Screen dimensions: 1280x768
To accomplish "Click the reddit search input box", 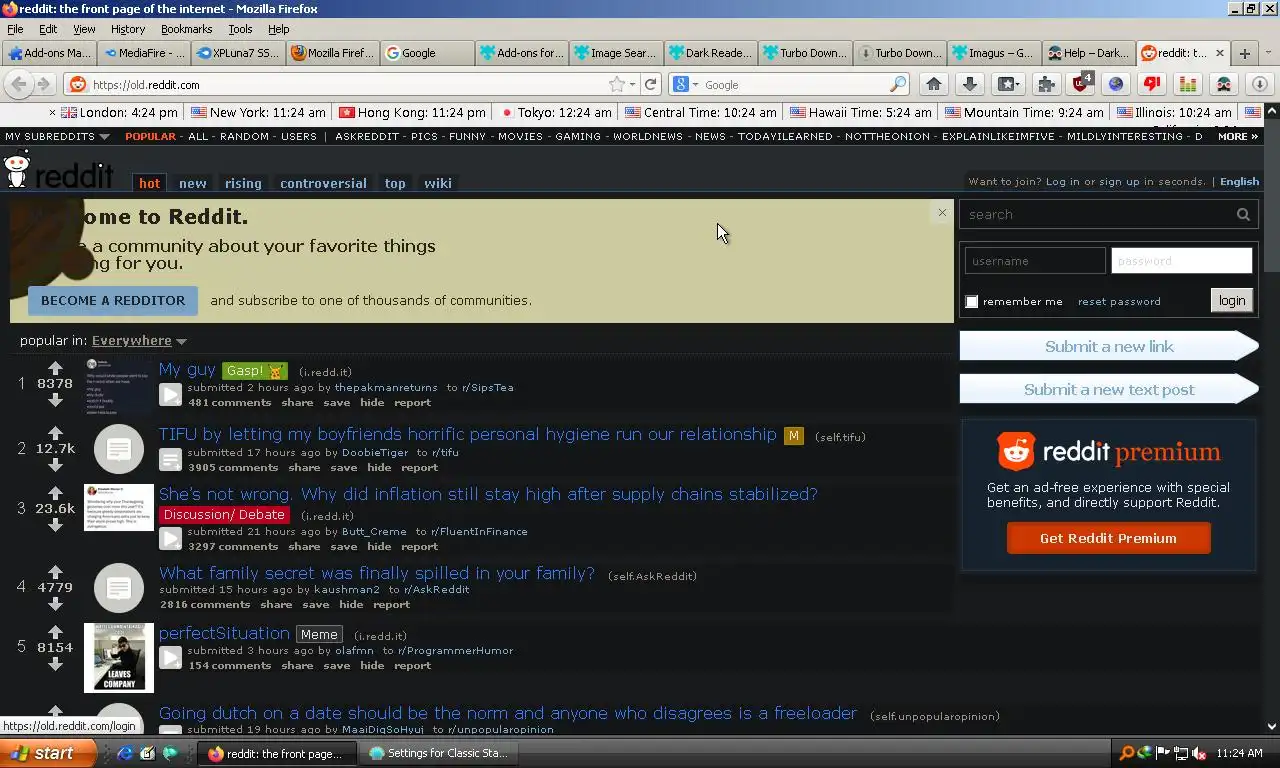I will point(1097,214).
